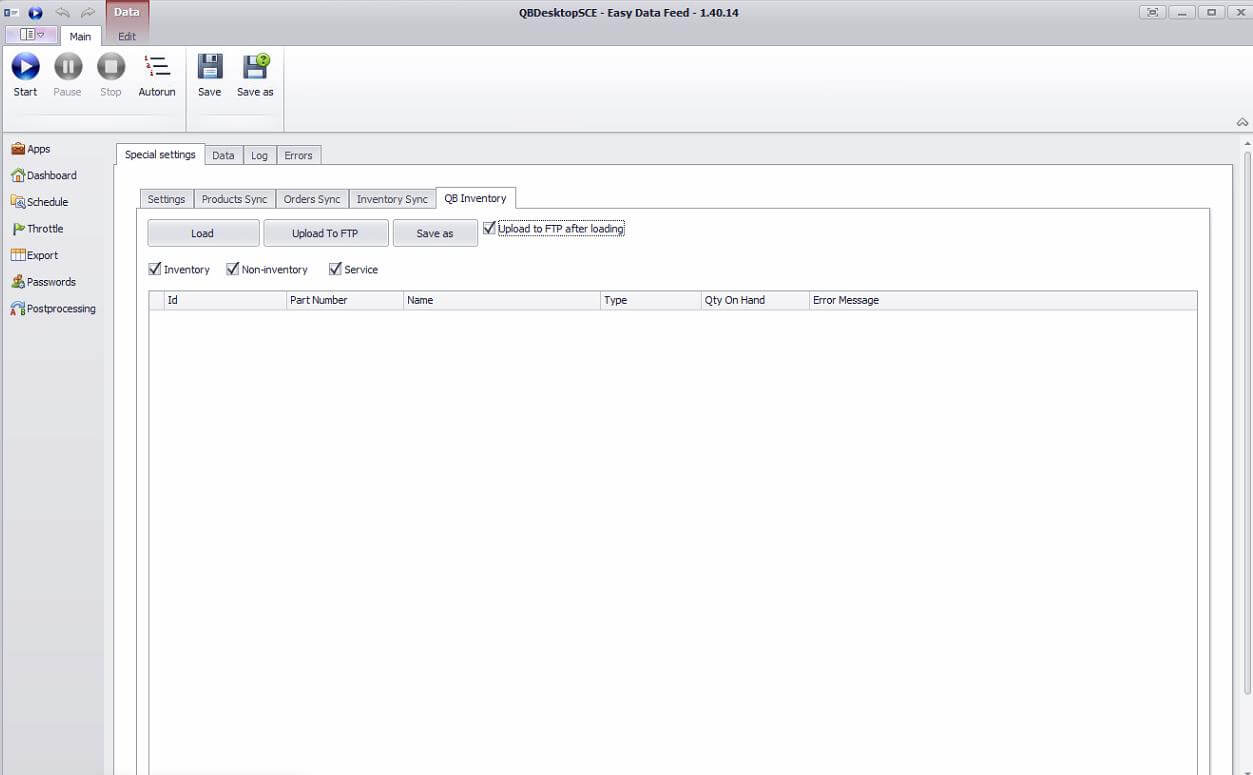Go to Dashboard in the sidebar
This screenshot has height=775, width=1253.
(x=44, y=175)
